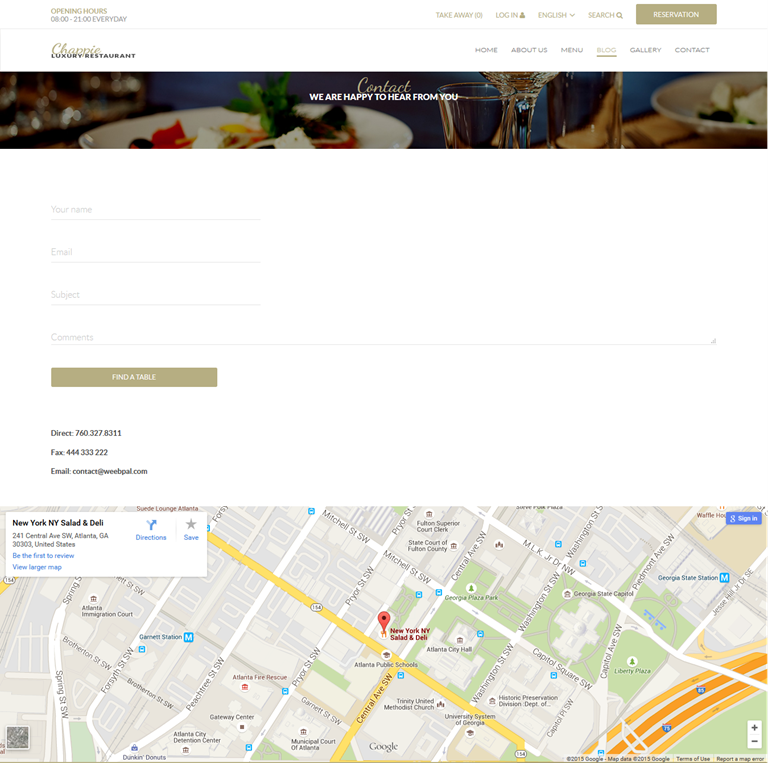768x763 pixels.
Task: Focus the Subject input field
Action: (156, 295)
